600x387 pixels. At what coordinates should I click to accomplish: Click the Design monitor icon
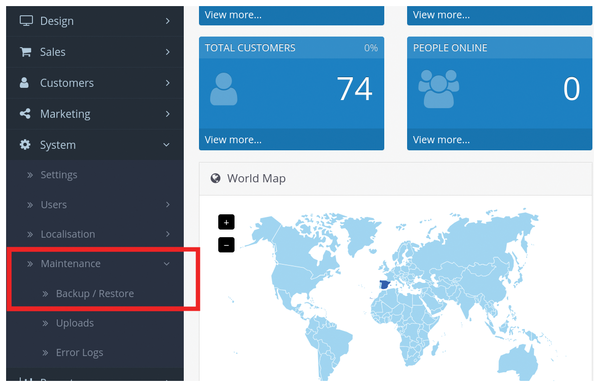(x=26, y=21)
